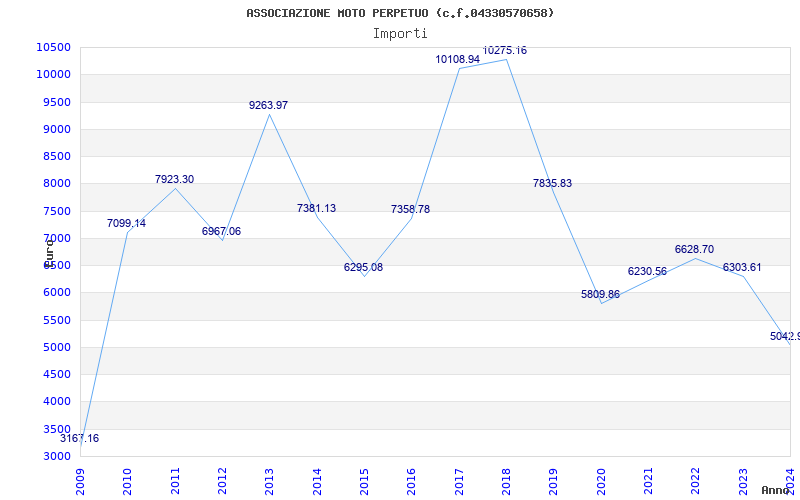Click the Euro axis label
The image size is (800, 500).
tap(49, 254)
